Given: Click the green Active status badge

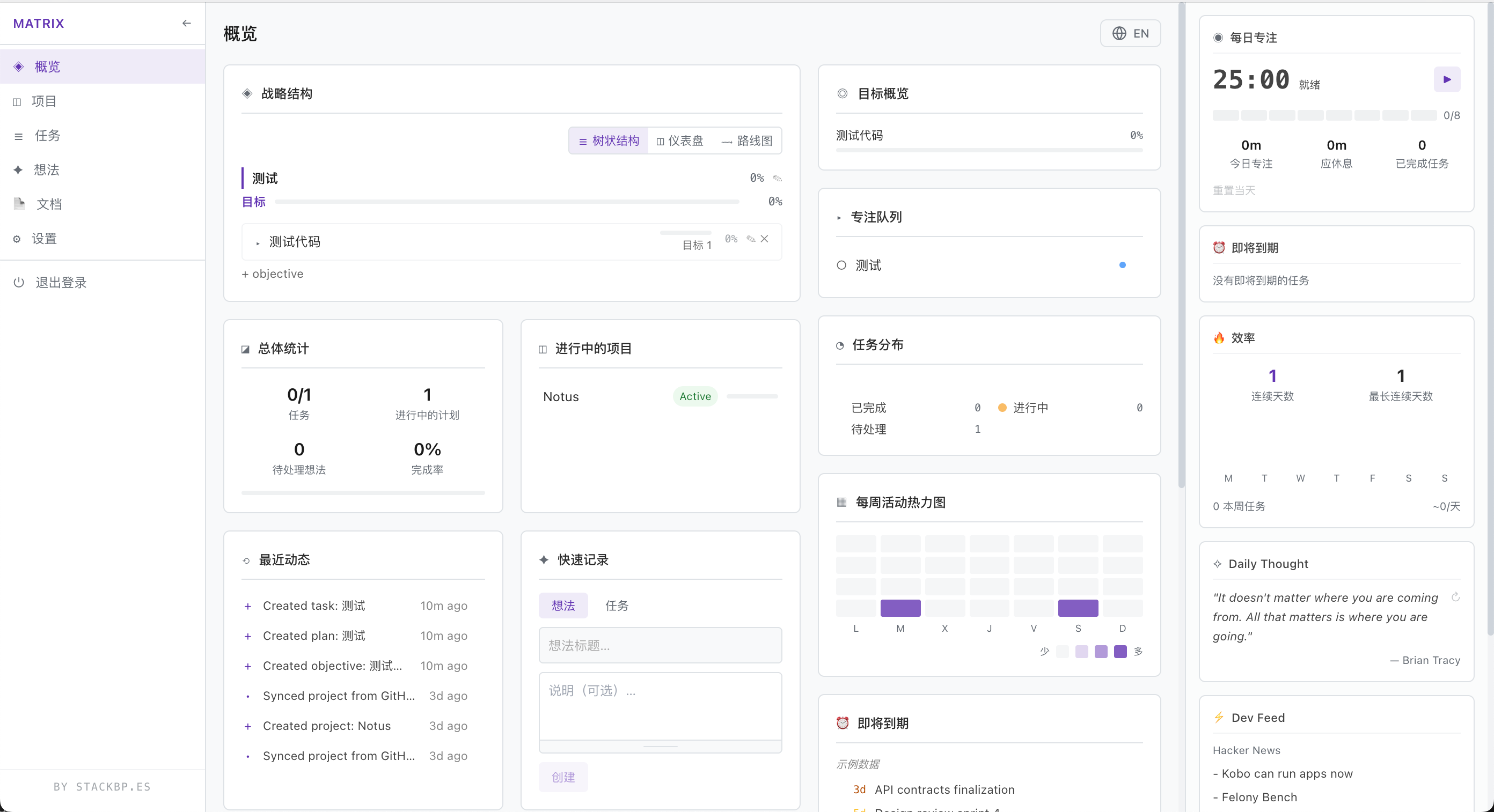Looking at the screenshot, I should (x=695, y=396).
